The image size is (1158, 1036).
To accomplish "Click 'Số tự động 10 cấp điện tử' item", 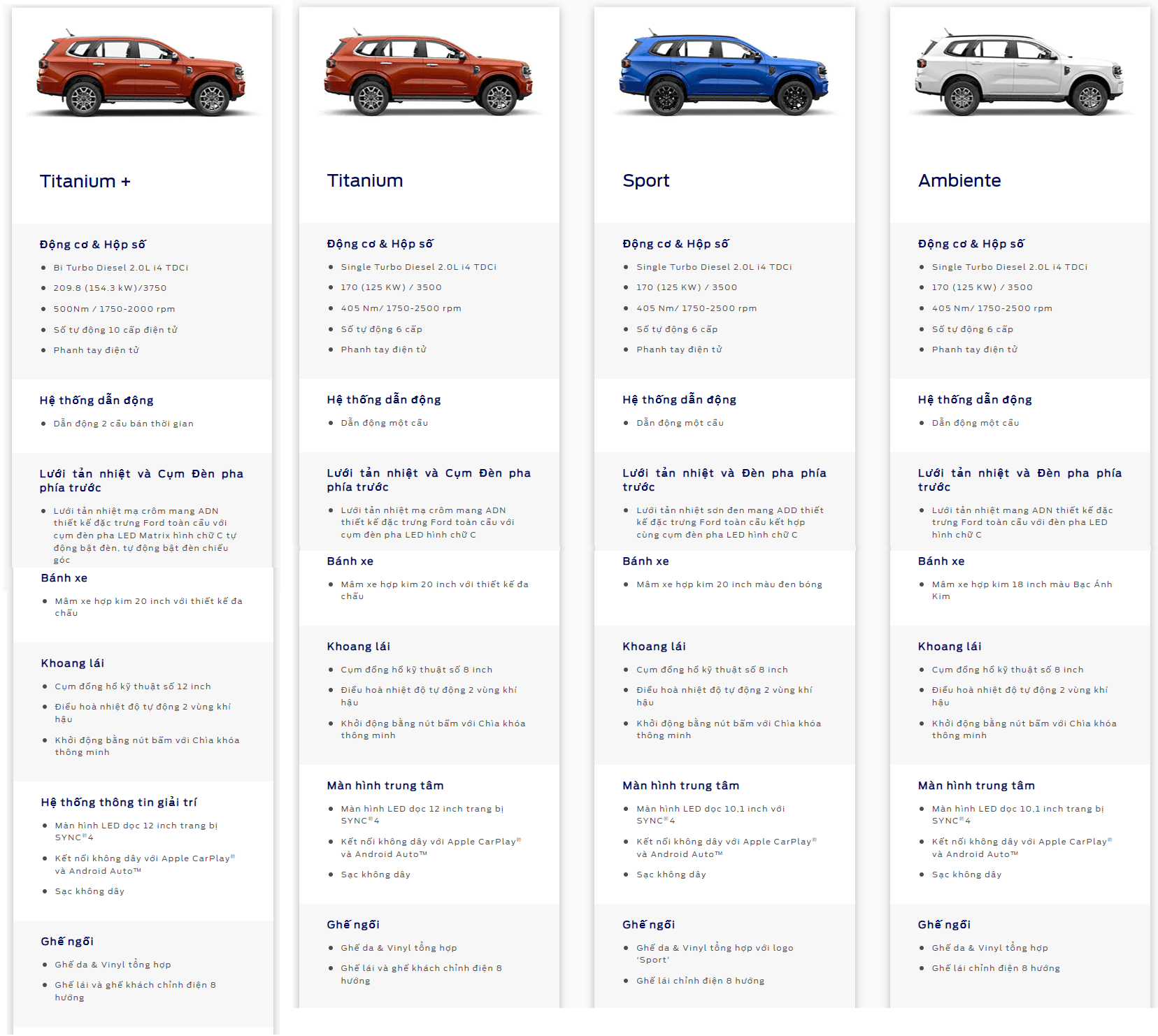I will pos(115,330).
